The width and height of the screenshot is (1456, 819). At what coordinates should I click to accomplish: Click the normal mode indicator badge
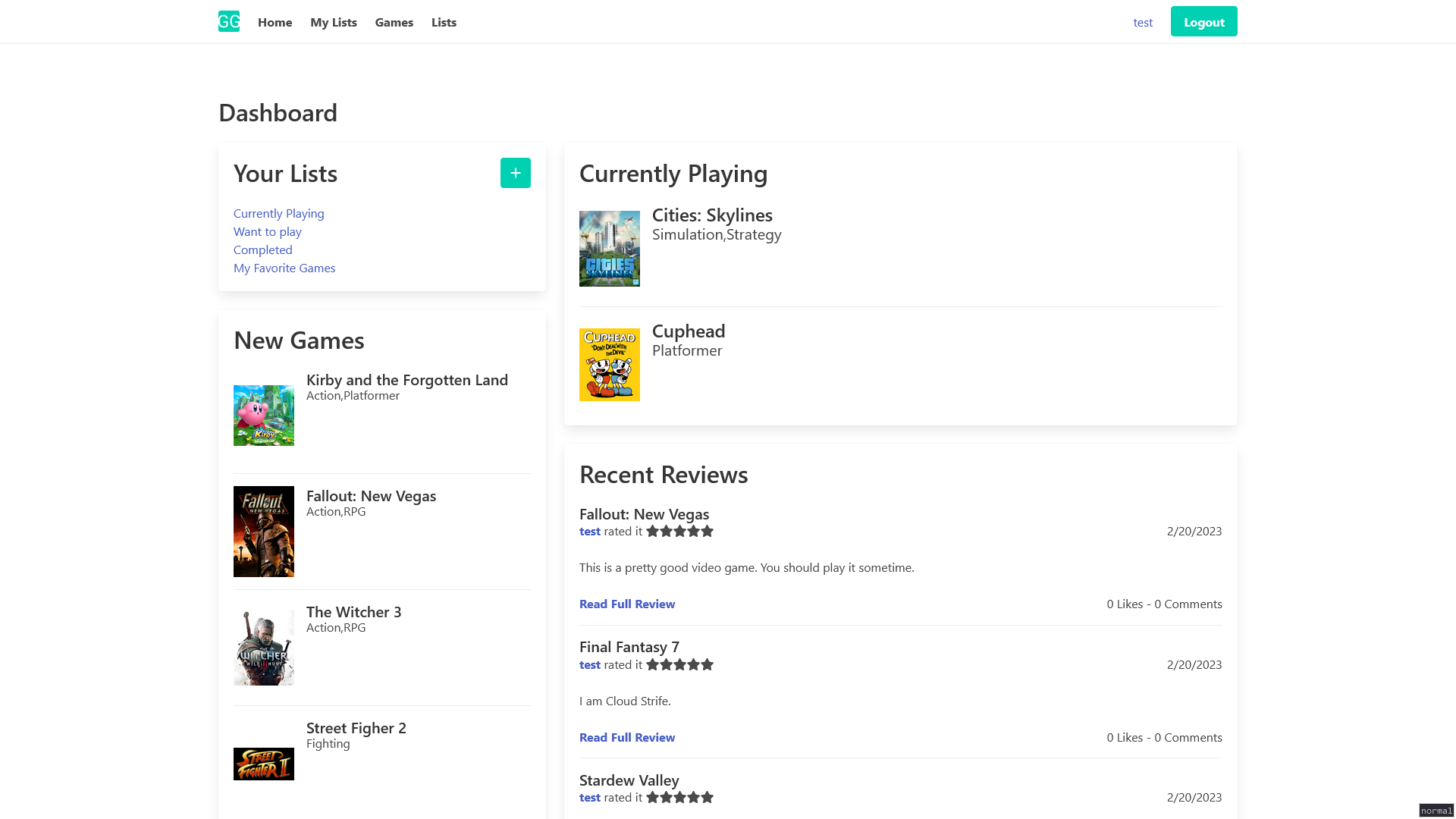coord(1436,811)
